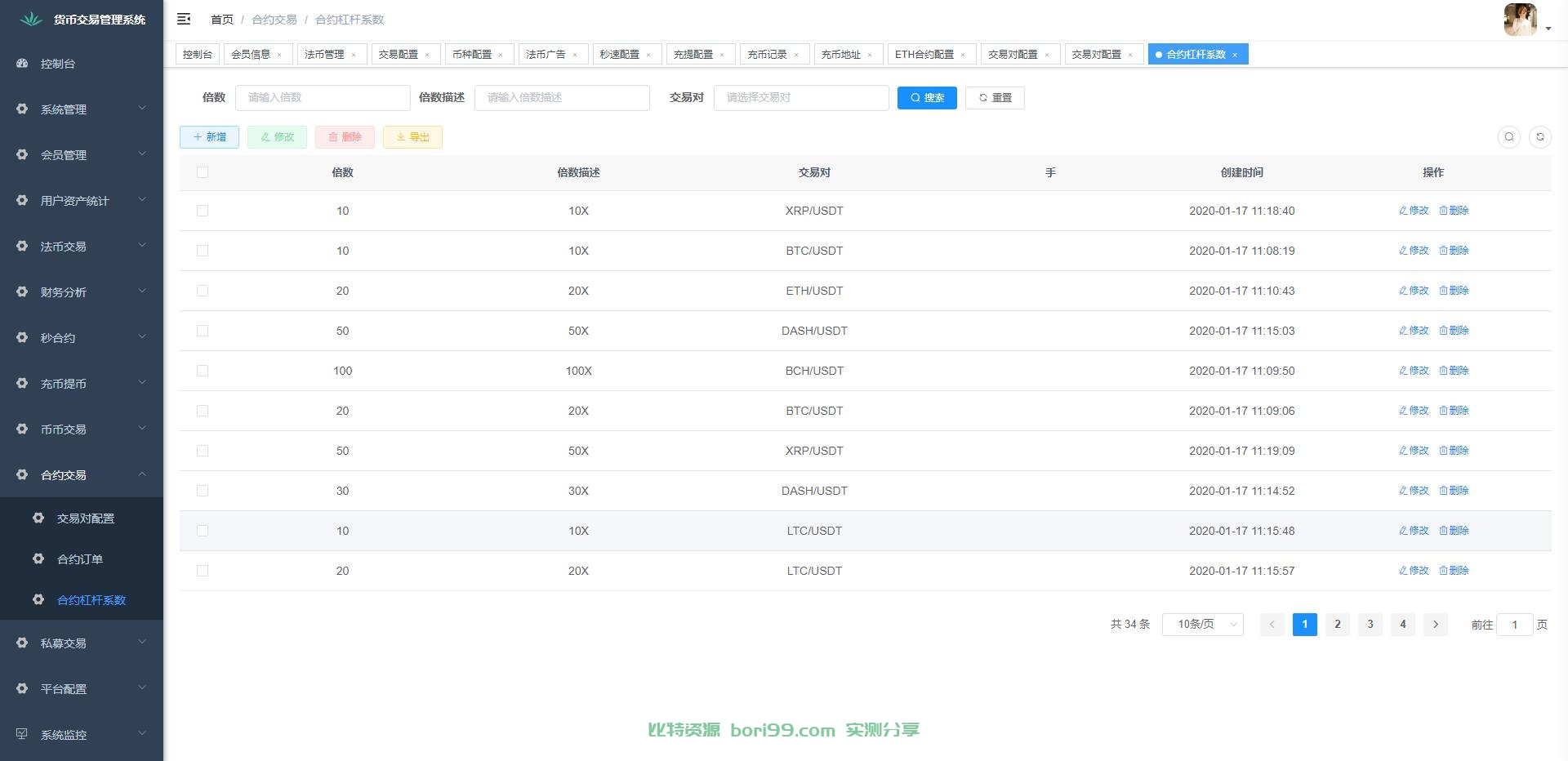
Task: Delete the XRP/USDT 10X row
Action: 1454,211
